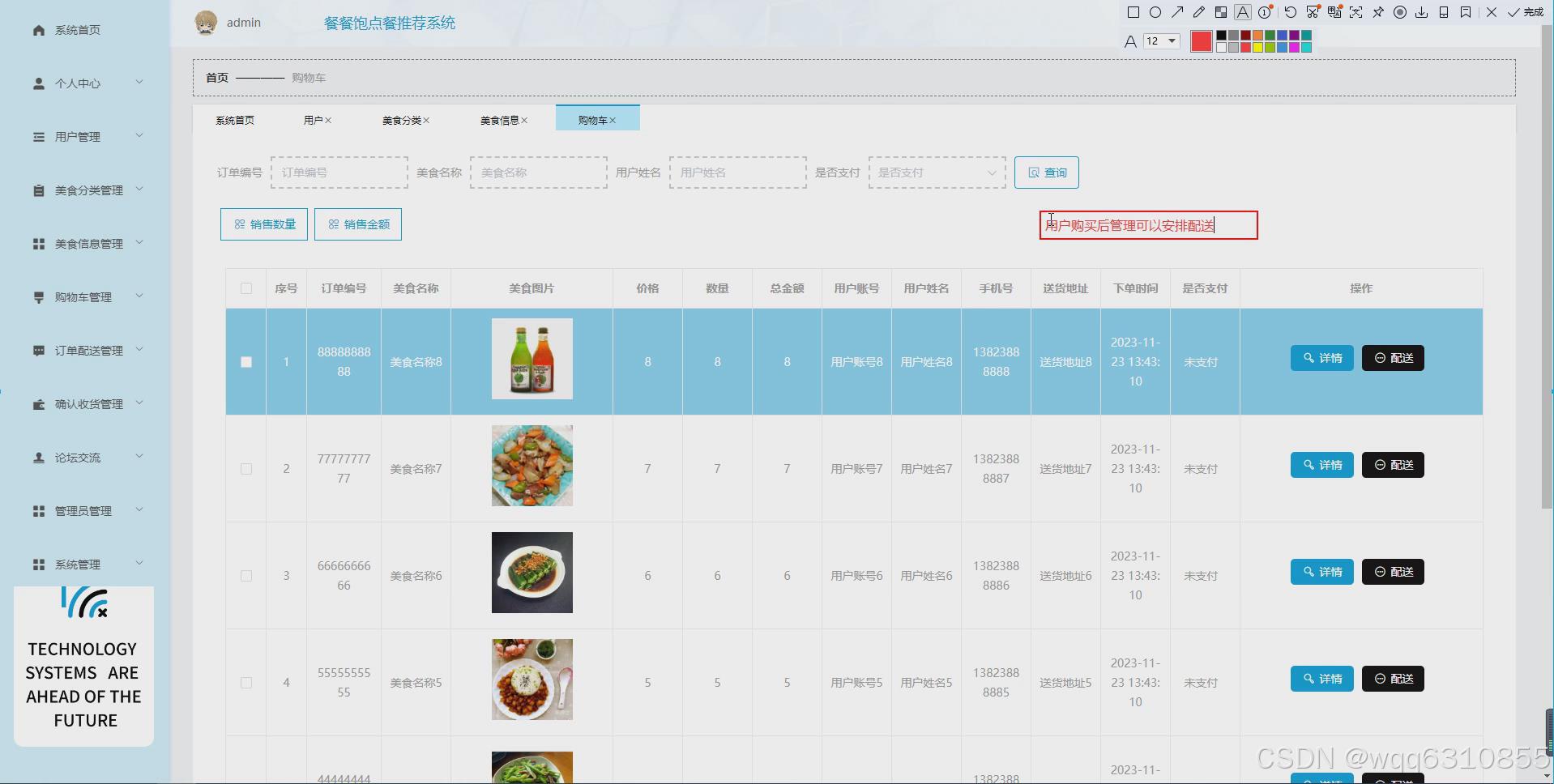Check the box for order row 2

[246, 469]
